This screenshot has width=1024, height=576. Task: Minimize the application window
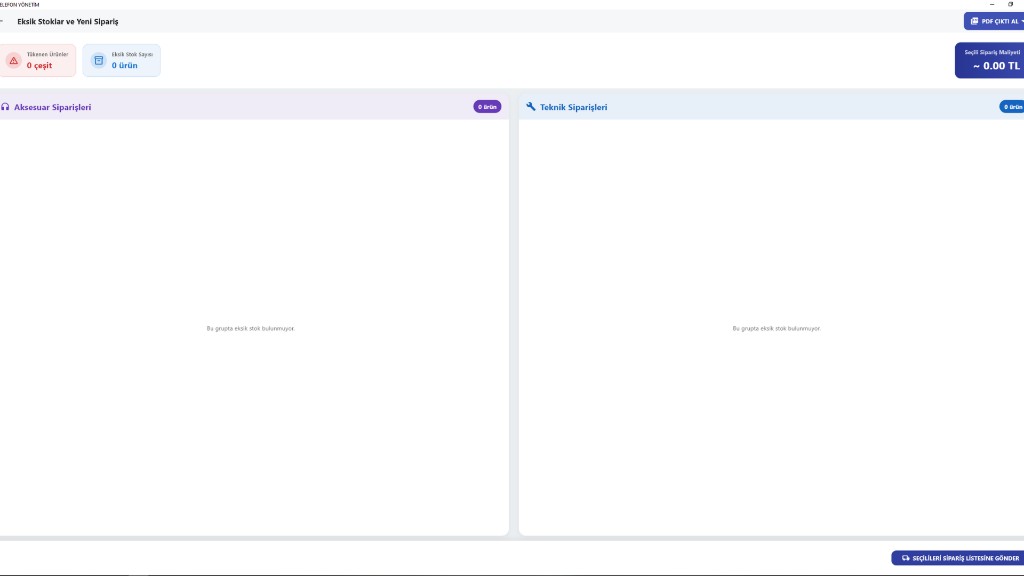point(992,5)
